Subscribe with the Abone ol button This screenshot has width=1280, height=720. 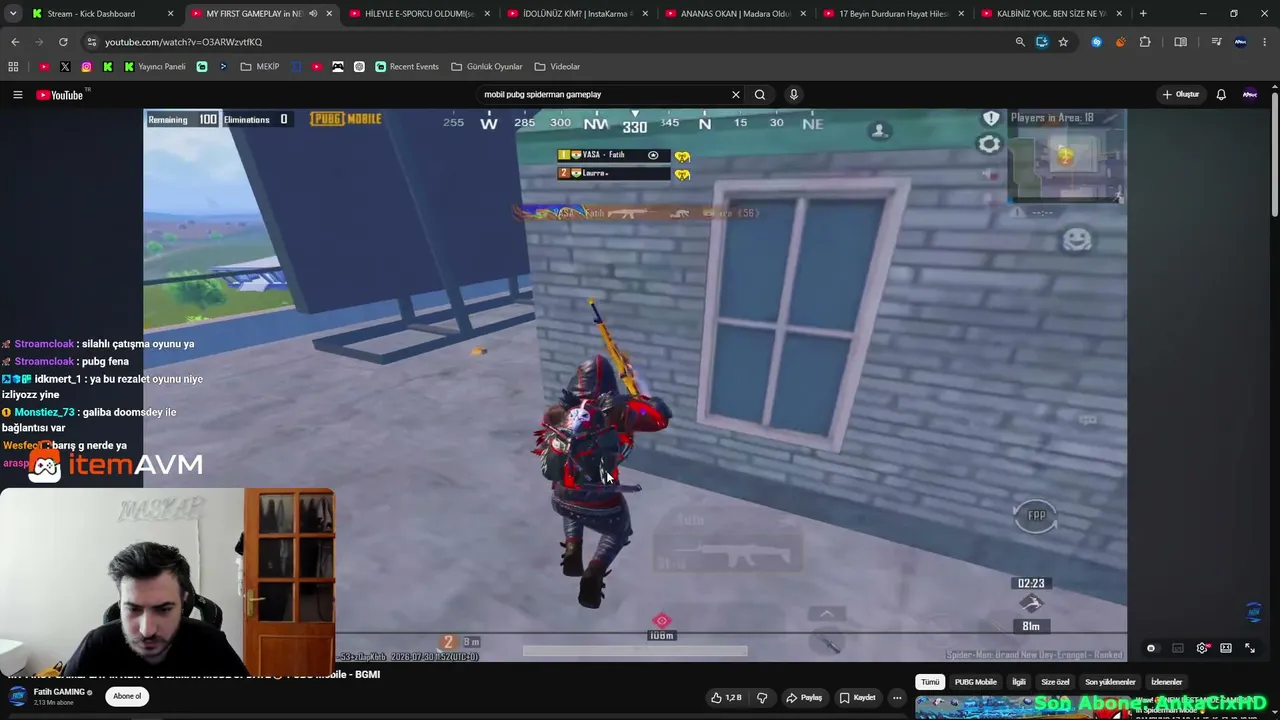tap(127, 696)
